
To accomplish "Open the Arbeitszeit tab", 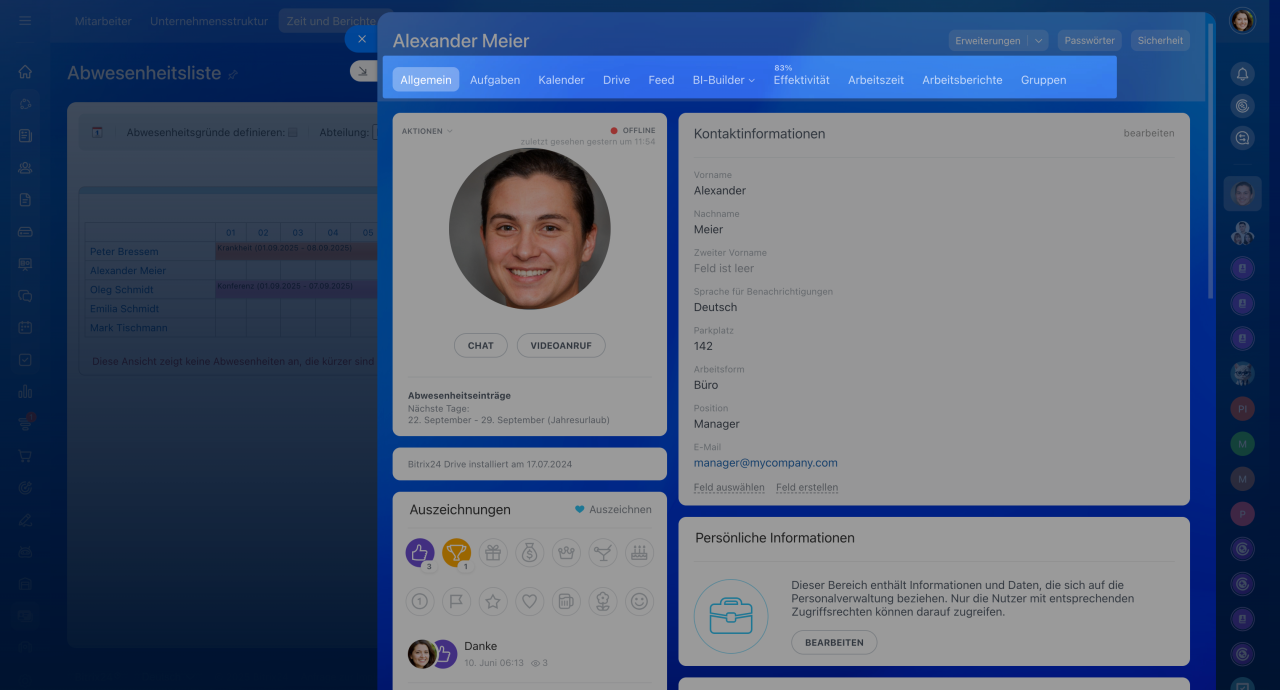I will tap(875, 80).
